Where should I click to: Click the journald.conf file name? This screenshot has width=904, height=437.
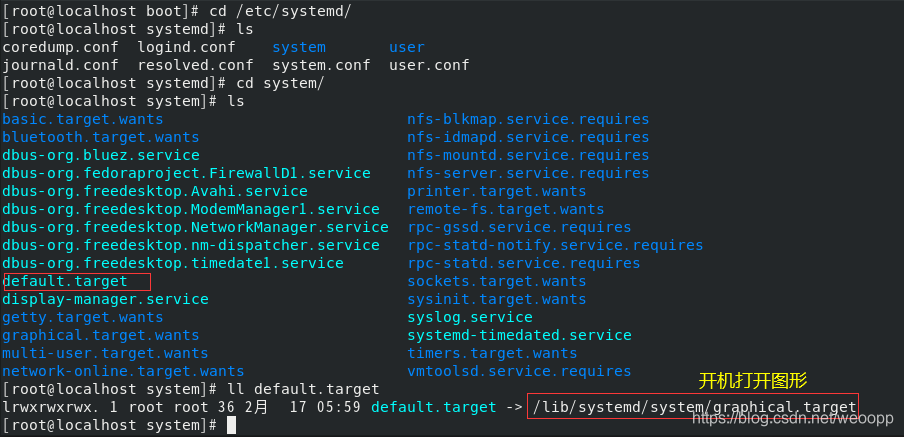(61, 65)
